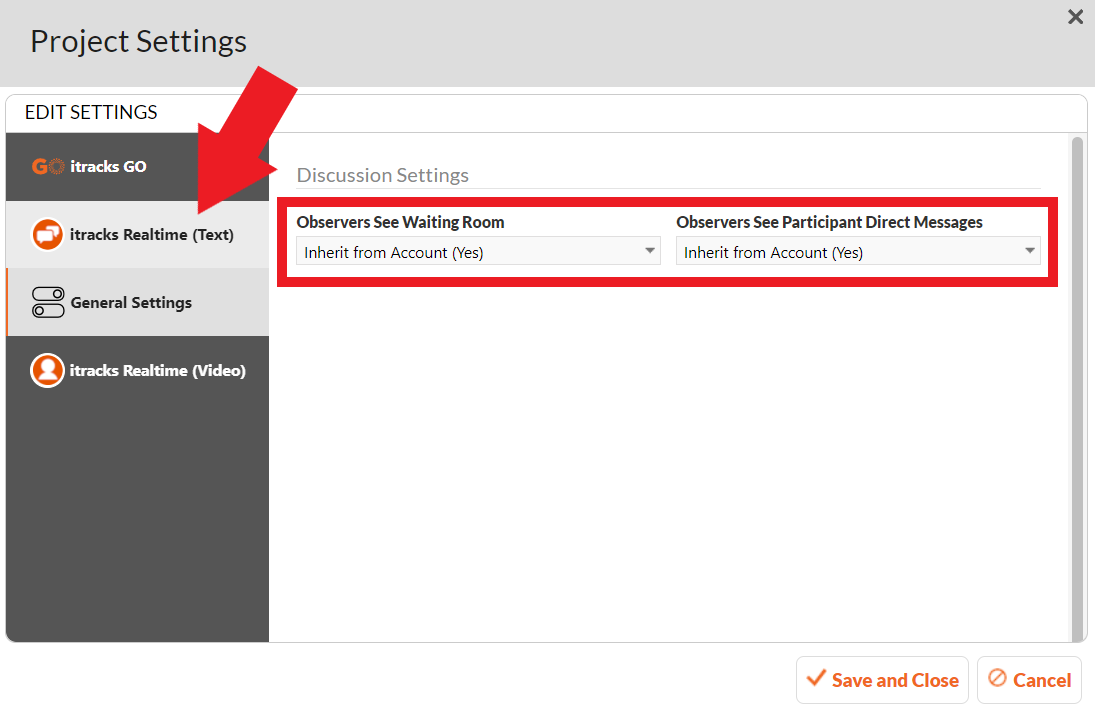1095x717 pixels.
Task: Click the Waiting Room dropdown arrow
Action: (649, 251)
